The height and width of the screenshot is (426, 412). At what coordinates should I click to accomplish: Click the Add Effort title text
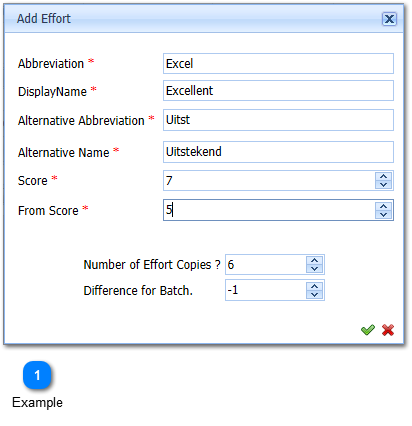44,19
